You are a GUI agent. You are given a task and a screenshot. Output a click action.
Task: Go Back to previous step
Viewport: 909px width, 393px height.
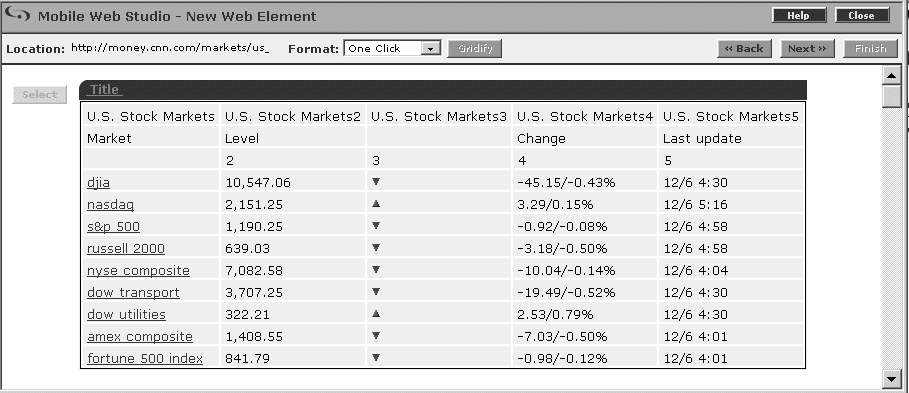tap(744, 49)
